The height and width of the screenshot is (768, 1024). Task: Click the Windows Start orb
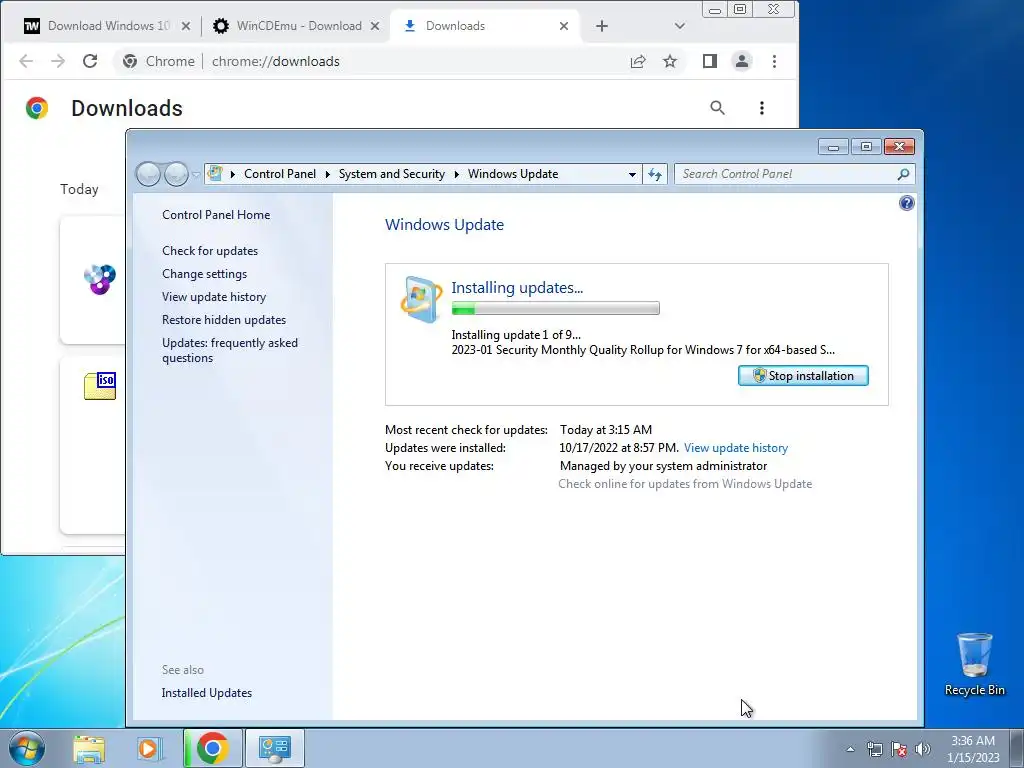click(27, 748)
